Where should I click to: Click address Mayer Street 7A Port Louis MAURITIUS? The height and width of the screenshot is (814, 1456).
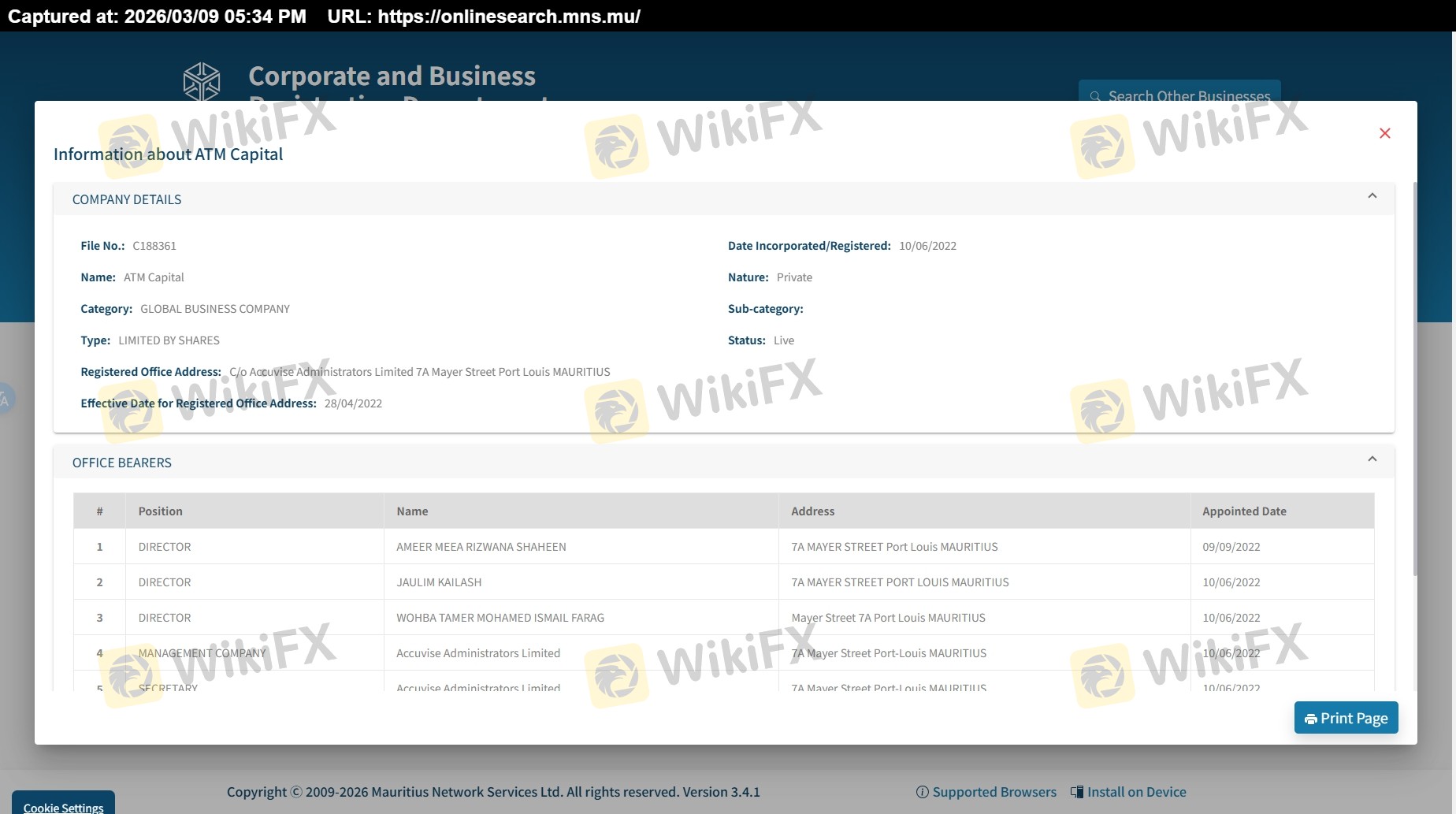tap(888, 618)
